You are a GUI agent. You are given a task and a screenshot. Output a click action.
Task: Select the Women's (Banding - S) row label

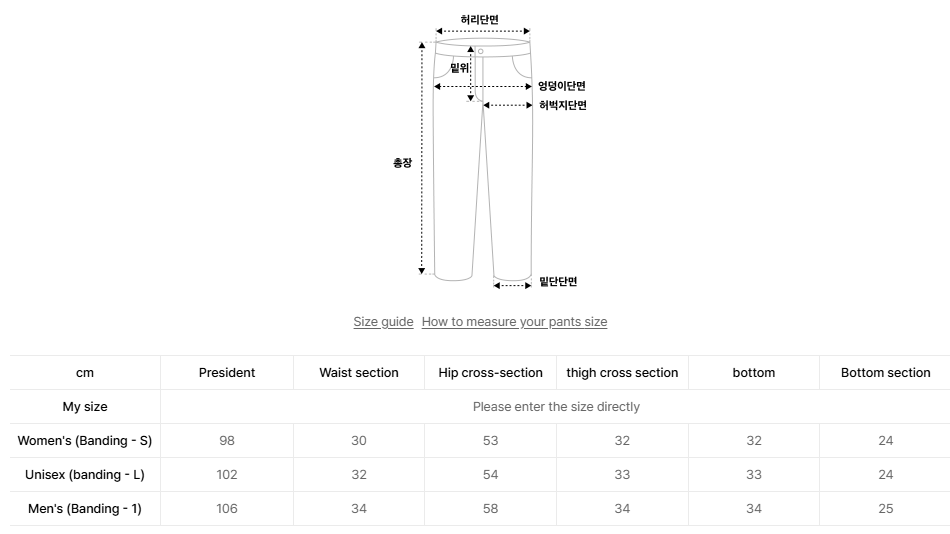point(85,441)
